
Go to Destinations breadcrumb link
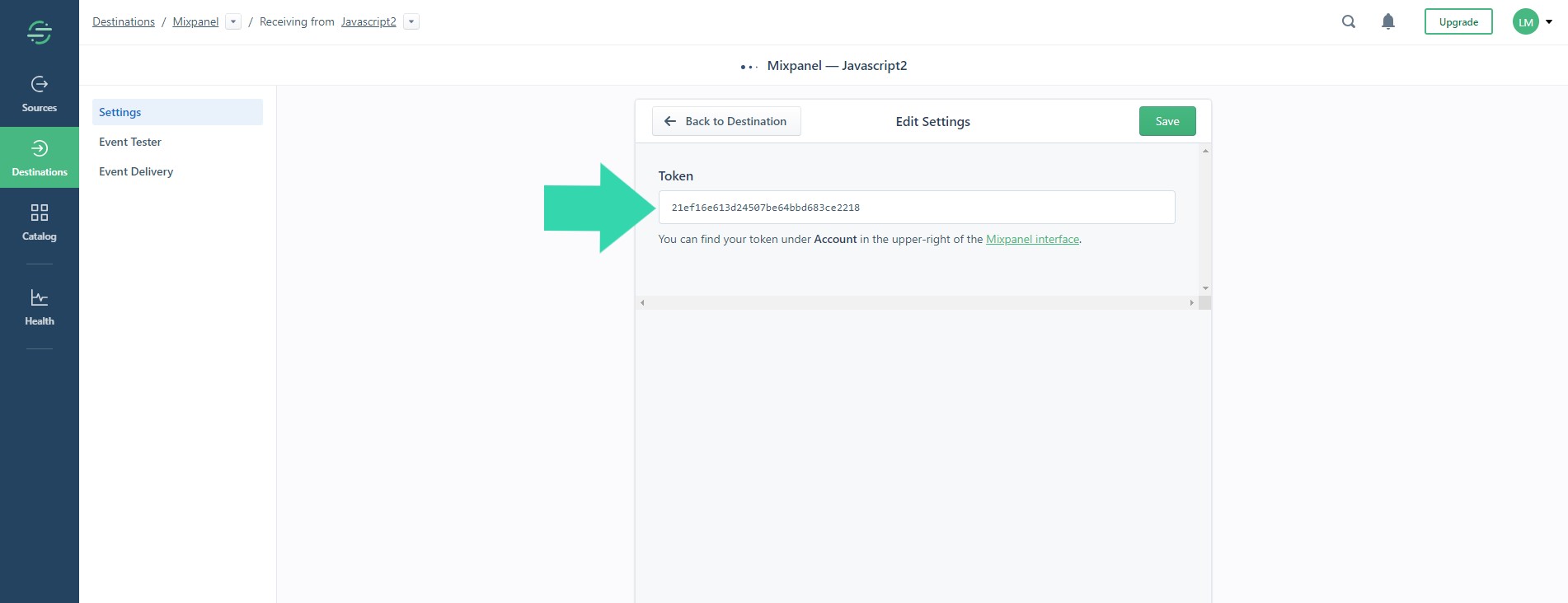click(x=124, y=21)
